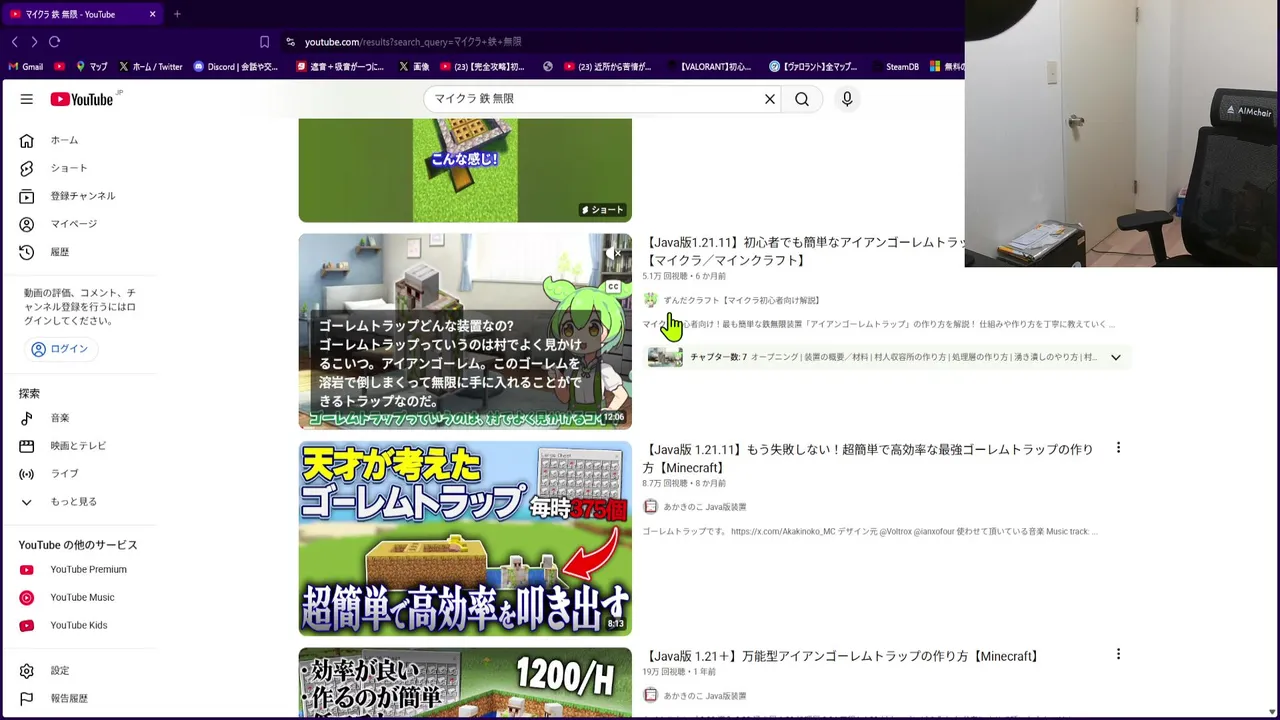1280x720 pixels.
Task: Open the SteamDB bookmark
Action: [x=894, y=67]
